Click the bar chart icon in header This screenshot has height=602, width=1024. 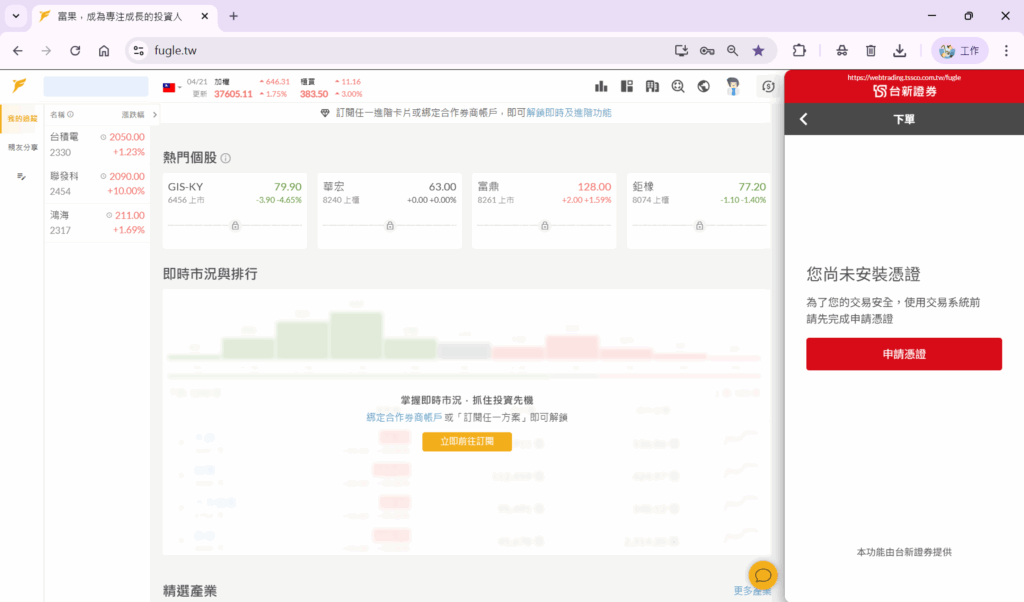[x=602, y=87]
